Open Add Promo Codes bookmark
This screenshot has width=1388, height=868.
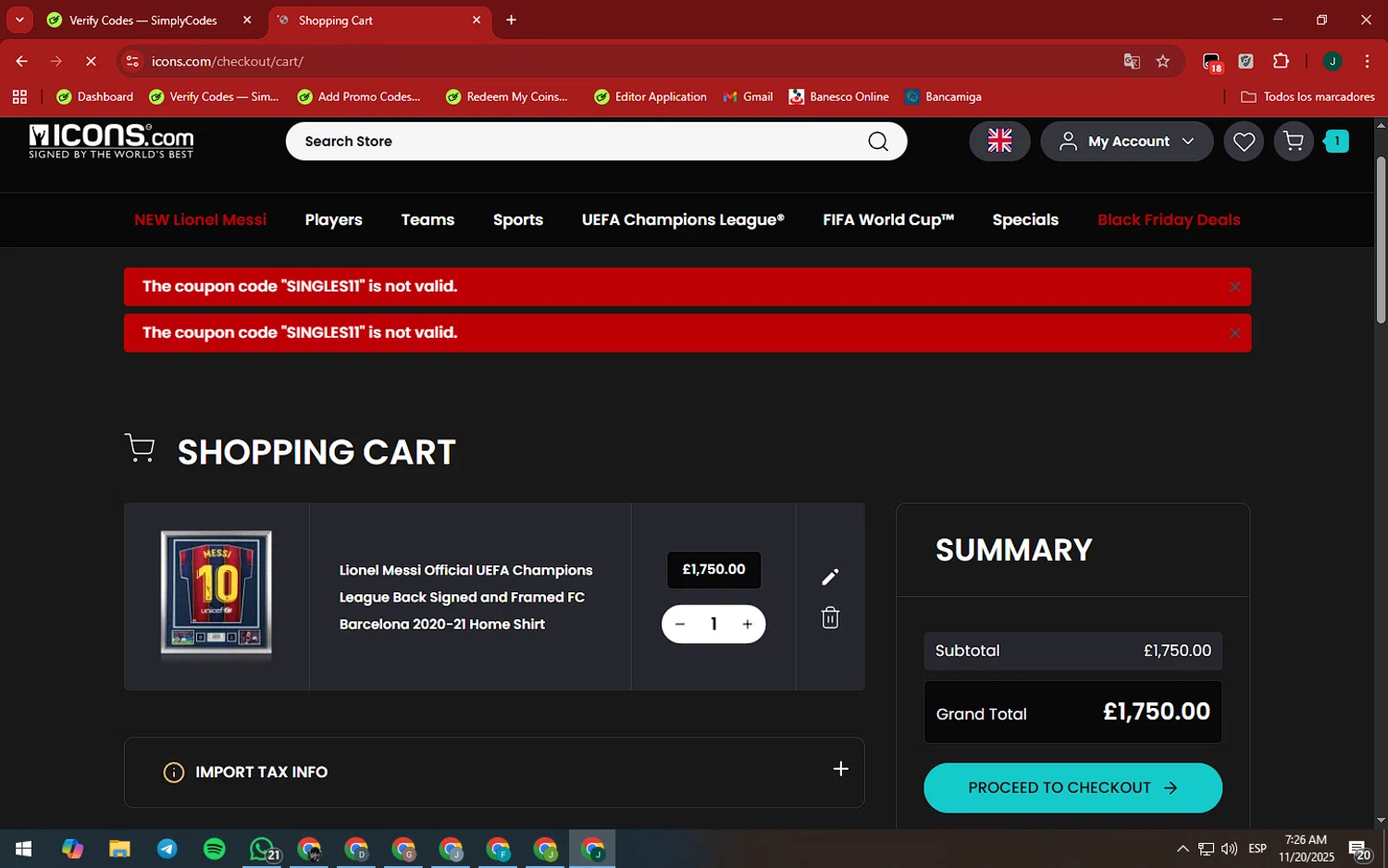(359, 97)
